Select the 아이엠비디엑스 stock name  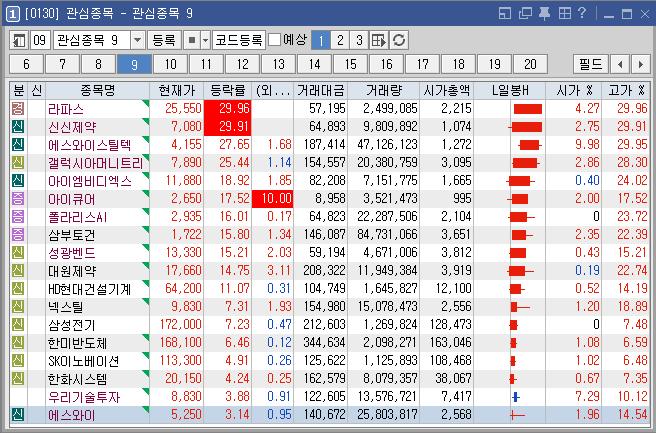(90, 181)
